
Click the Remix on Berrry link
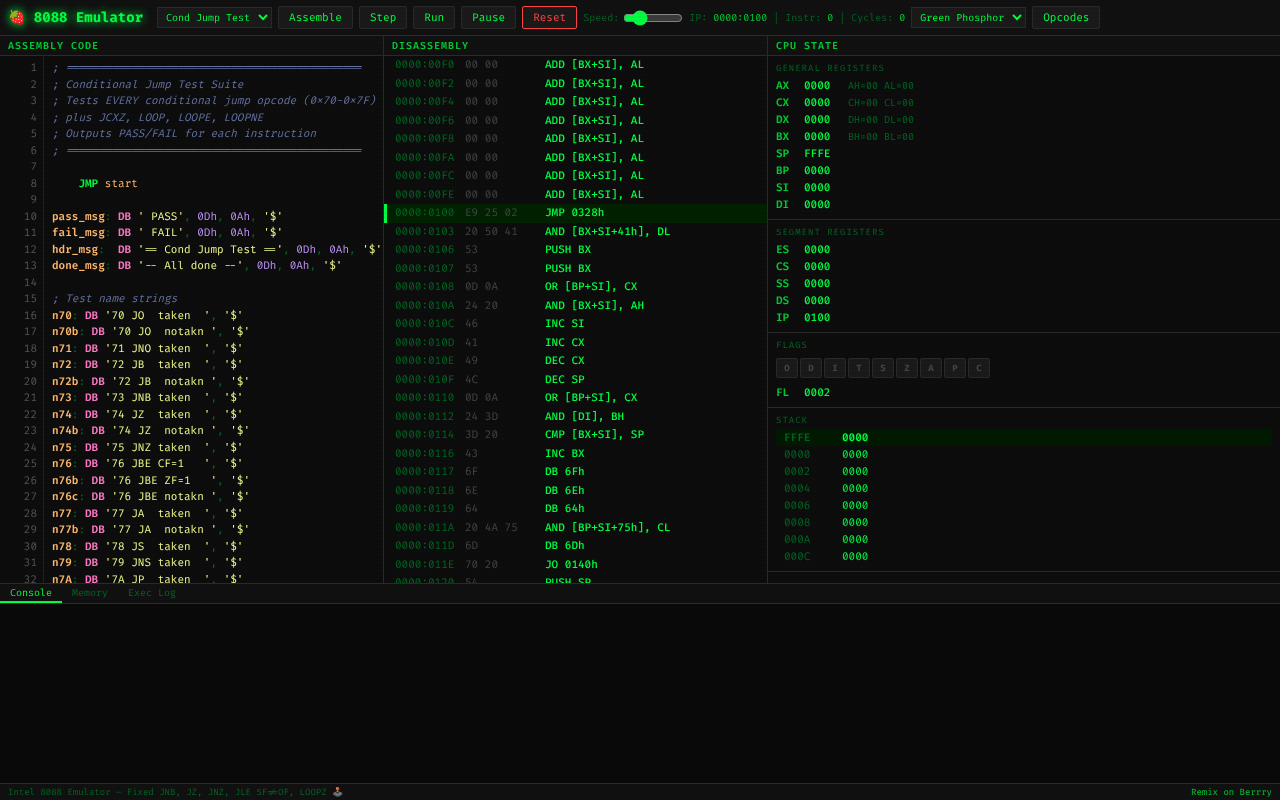pos(1231,792)
